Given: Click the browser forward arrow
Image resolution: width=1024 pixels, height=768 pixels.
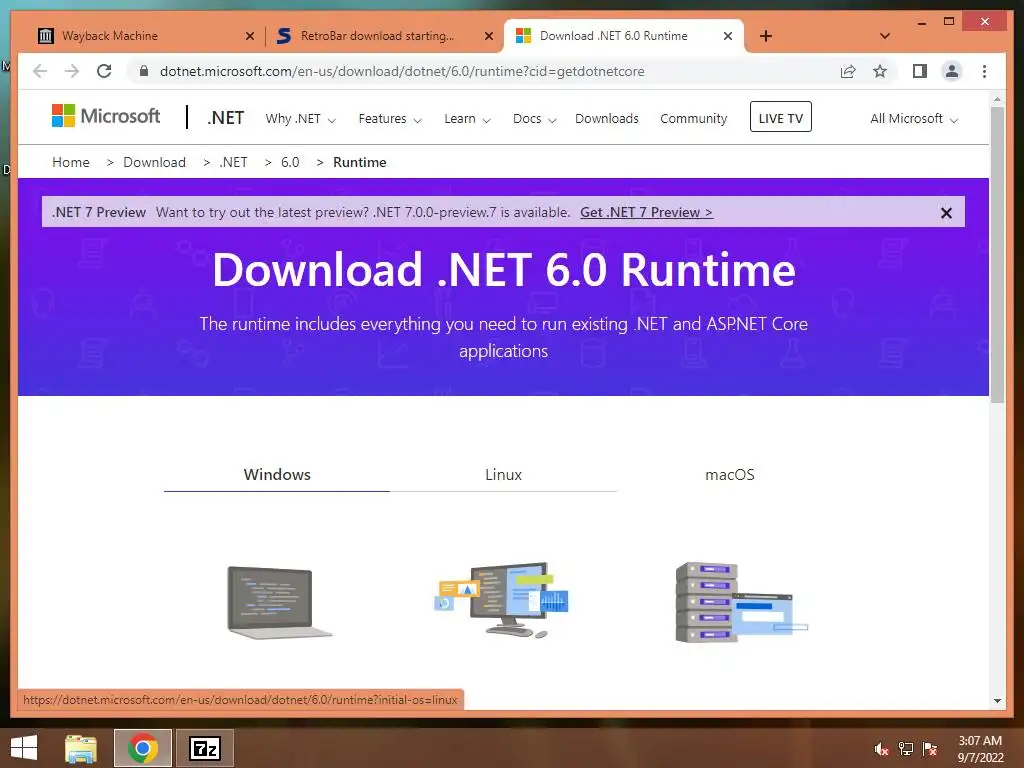Looking at the screenshot, I should pyautogui.click(x=72, y=71).
